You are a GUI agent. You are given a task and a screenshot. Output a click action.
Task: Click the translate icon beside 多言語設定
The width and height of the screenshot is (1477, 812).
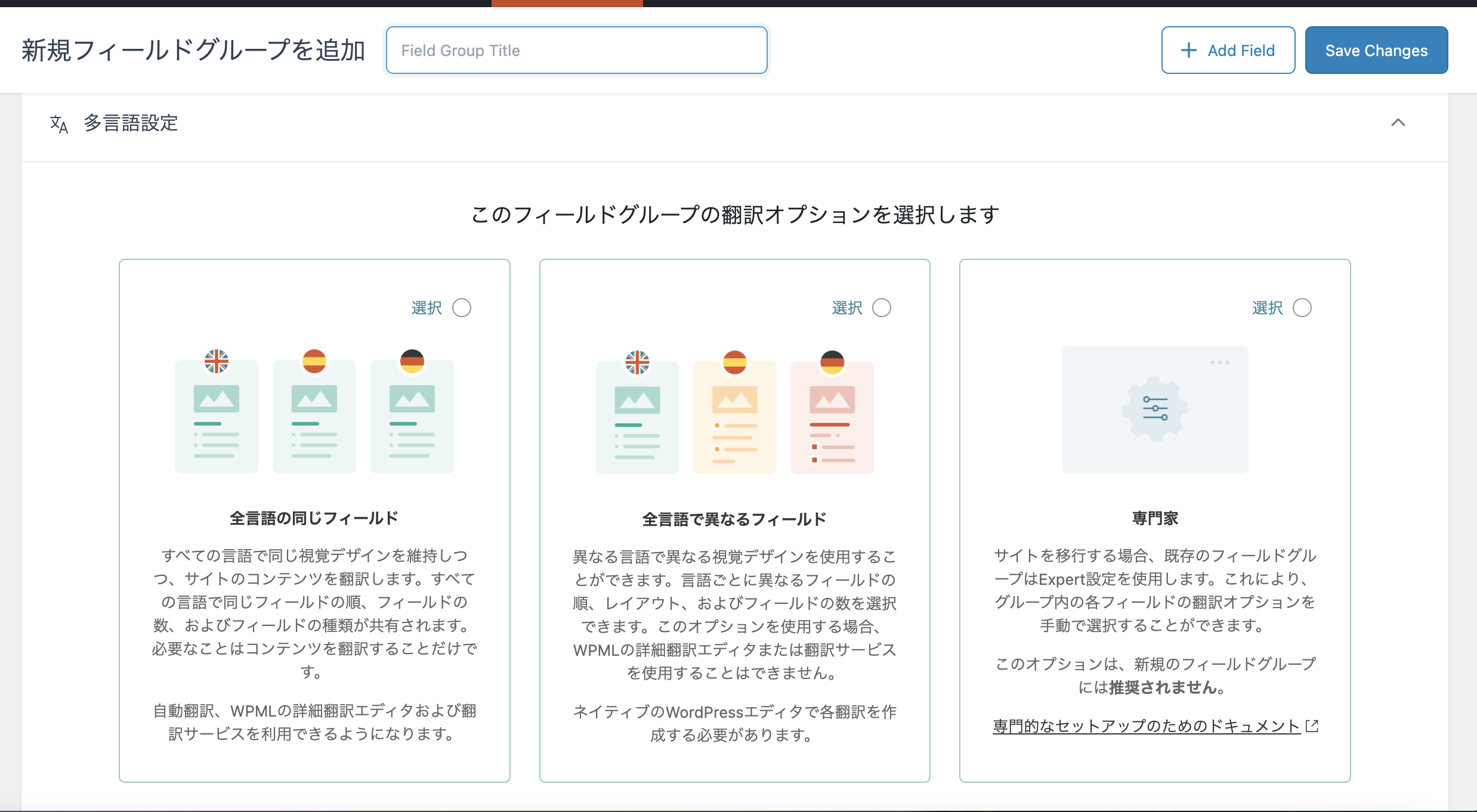point(59,124)
